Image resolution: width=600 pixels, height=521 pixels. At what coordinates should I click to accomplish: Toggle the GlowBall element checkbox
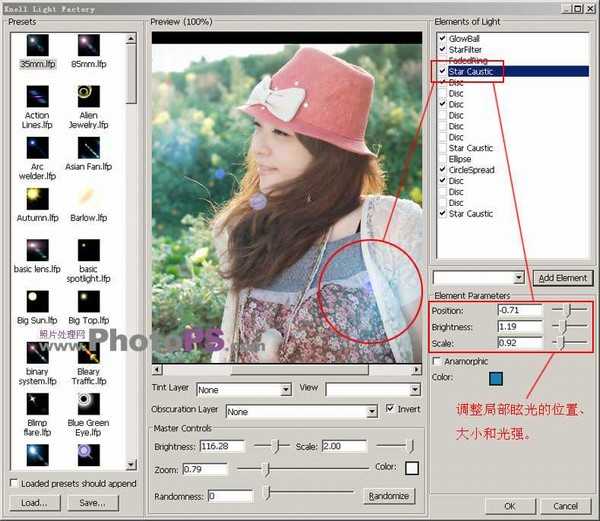click(441, 38)
